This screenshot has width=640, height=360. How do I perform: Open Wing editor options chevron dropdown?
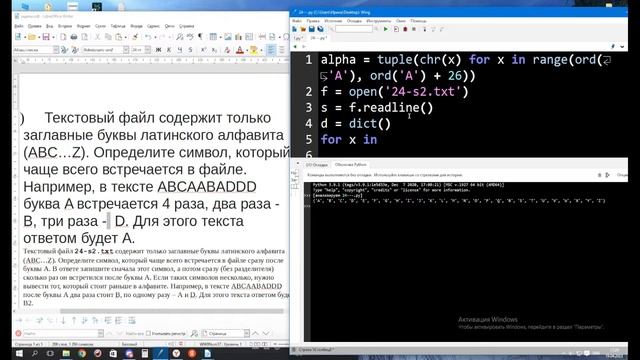622,47
